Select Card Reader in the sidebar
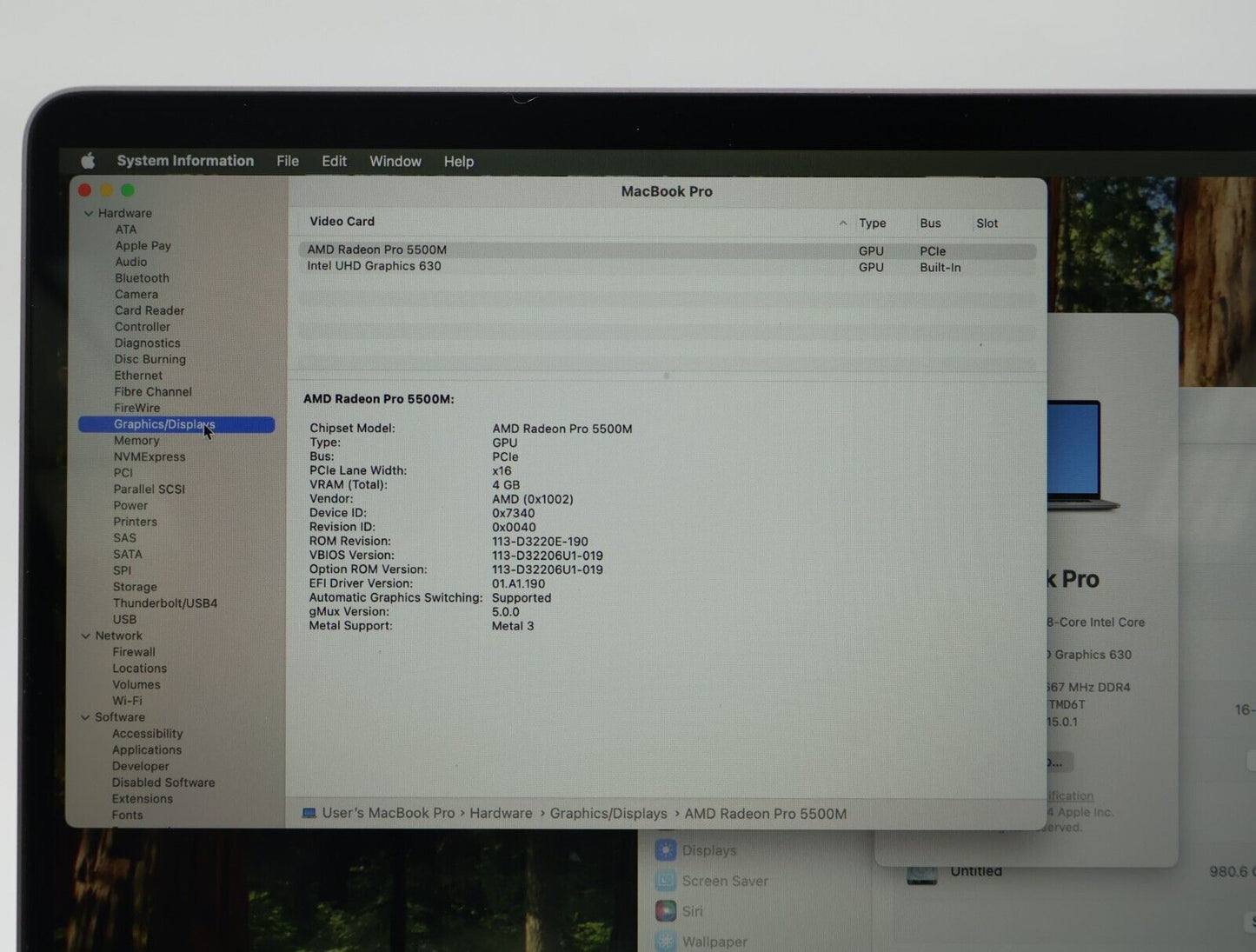Screen dimensions: 1256x952 (x=150, y=310)
